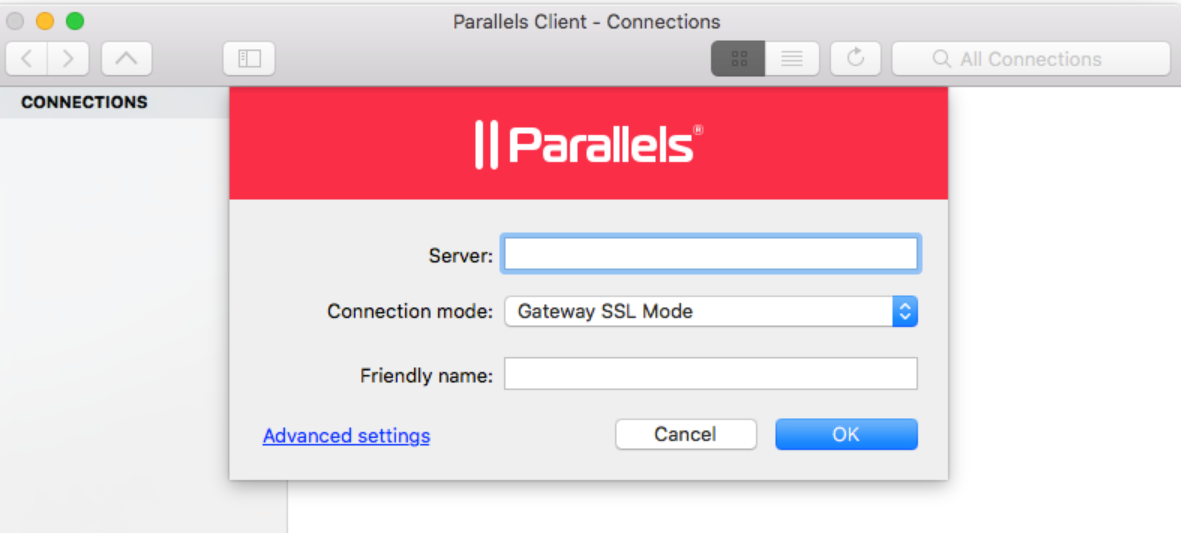Click the magnifier icon in the search field

pos(941,59)
